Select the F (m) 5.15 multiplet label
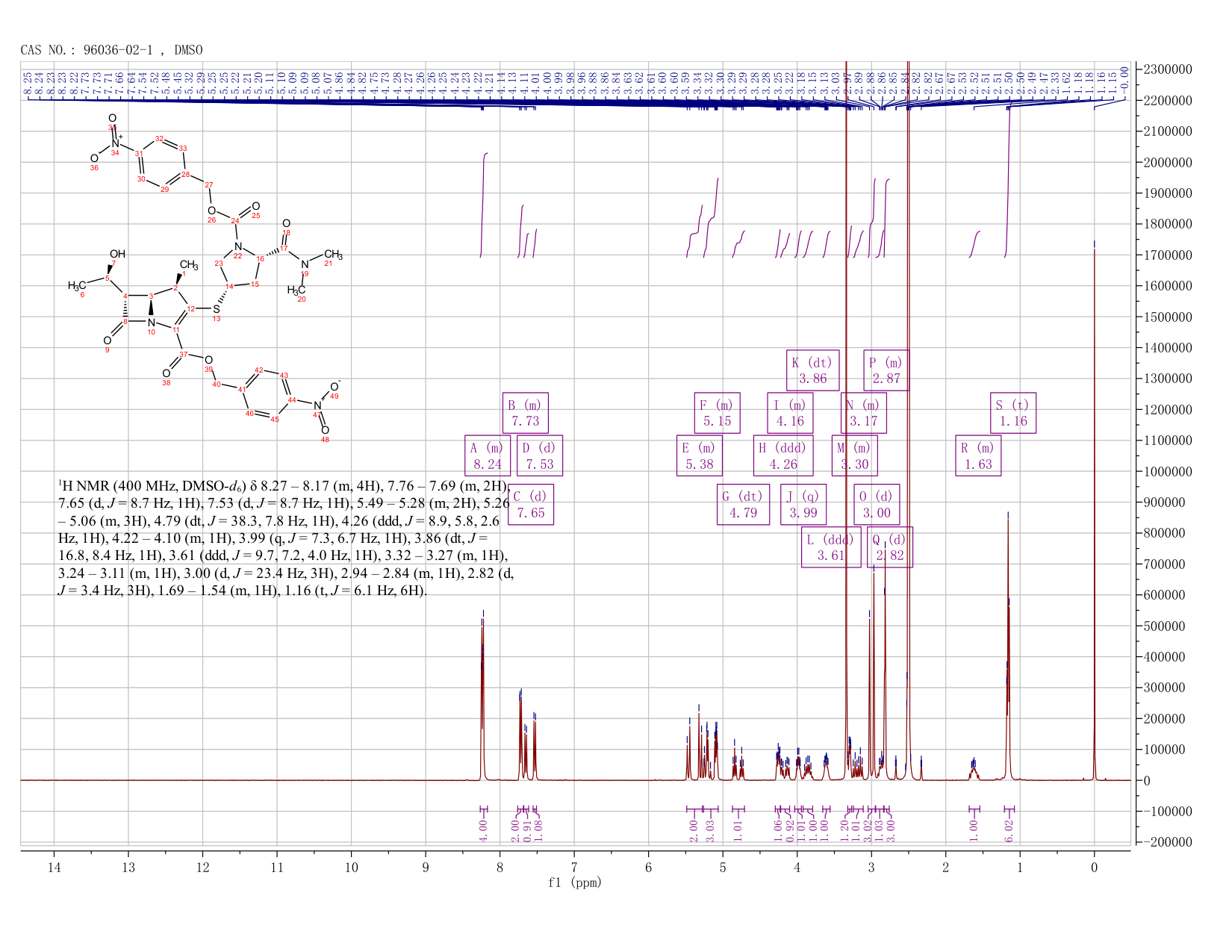This screenshot has width=1232, height=952. tap(717, 413)
